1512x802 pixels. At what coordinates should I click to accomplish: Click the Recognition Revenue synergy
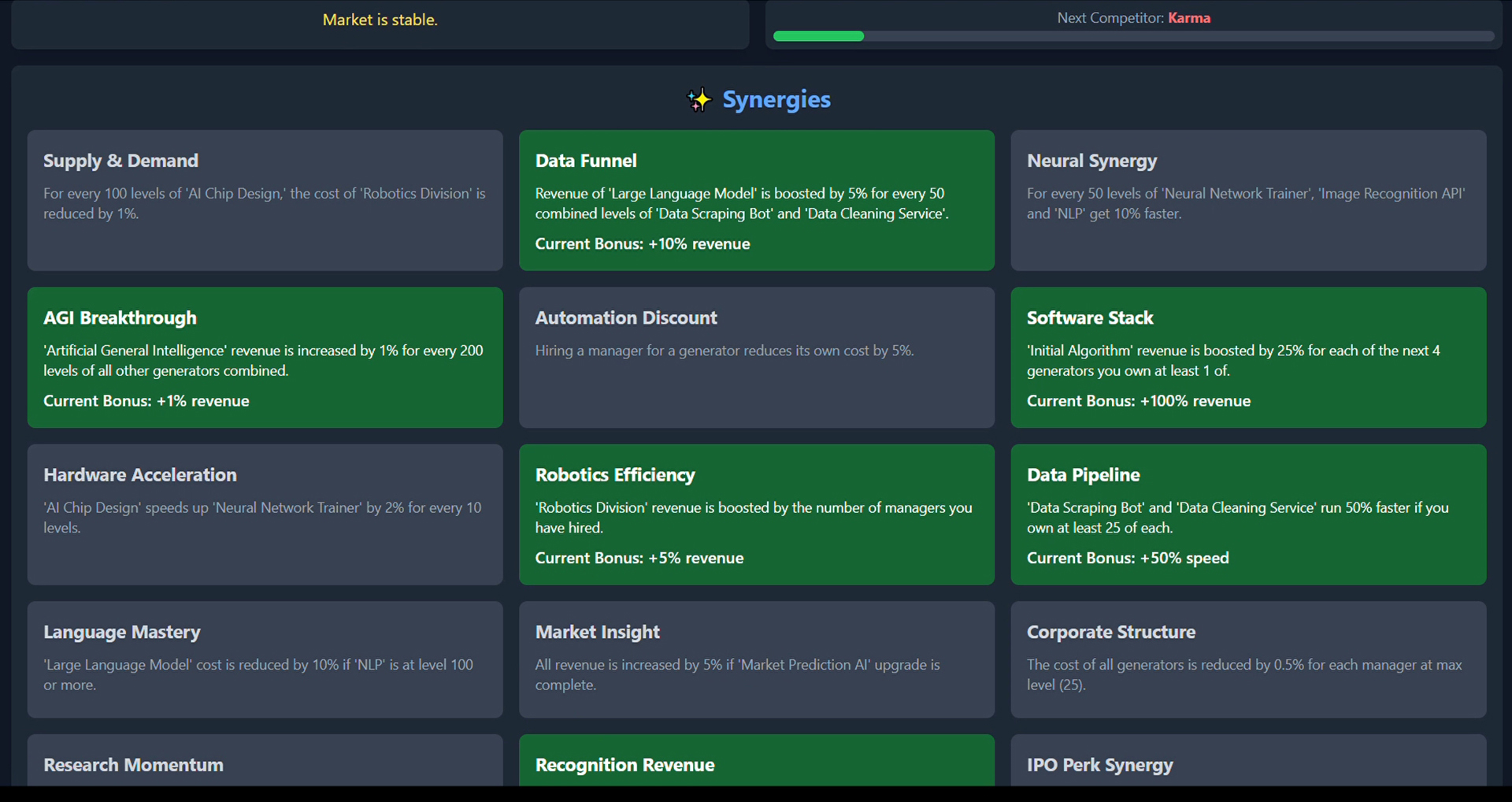[x=755, y=765]
